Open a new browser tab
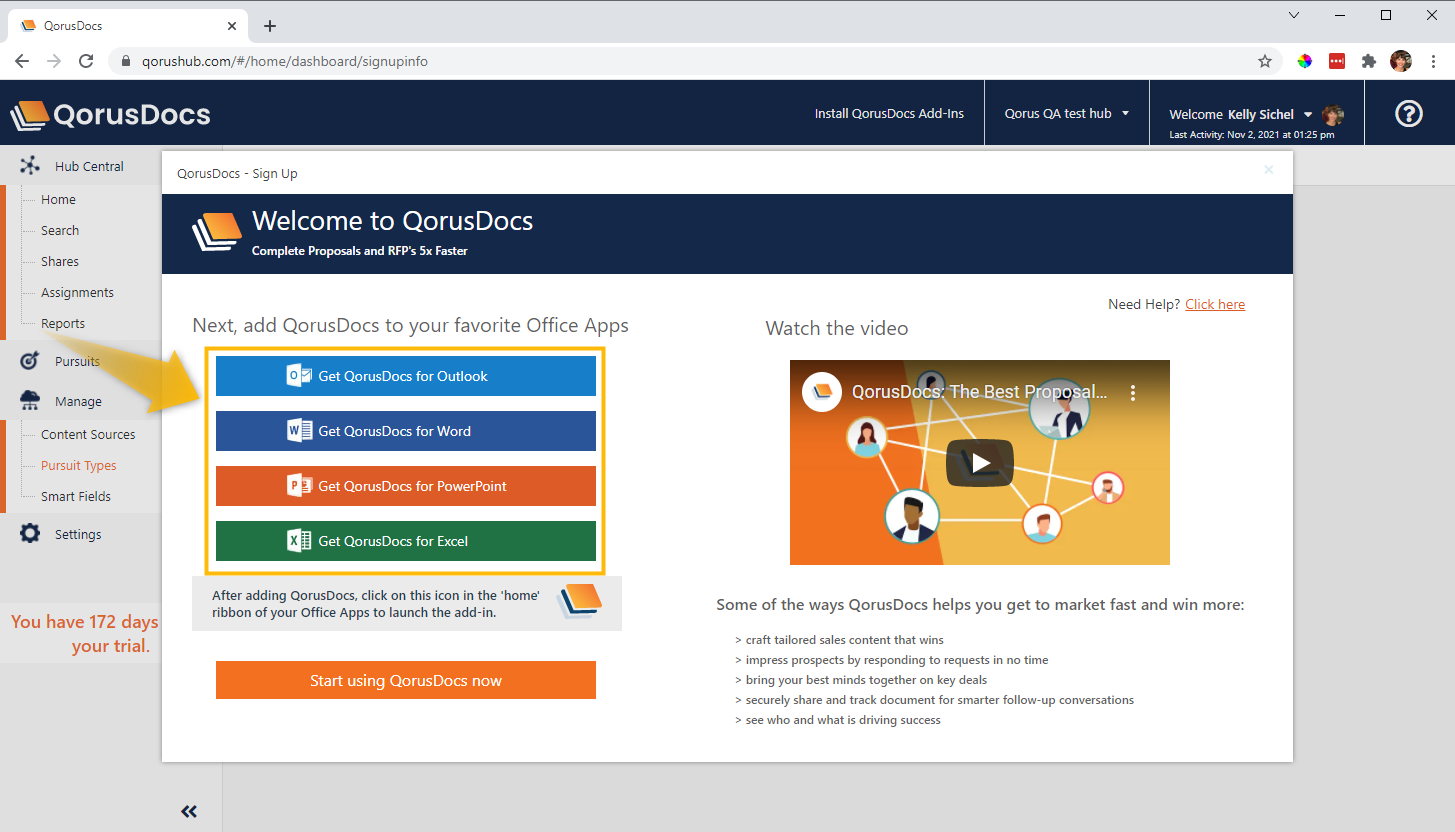 (269, 26)
